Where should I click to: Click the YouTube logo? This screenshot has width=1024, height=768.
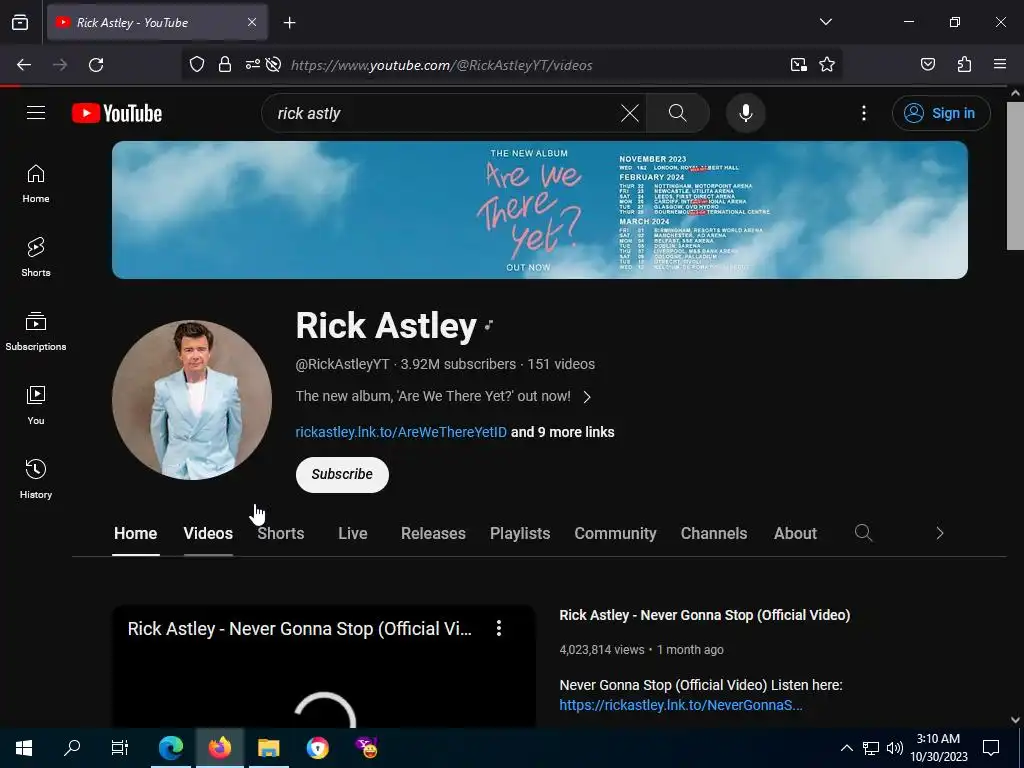coord(117,113)
